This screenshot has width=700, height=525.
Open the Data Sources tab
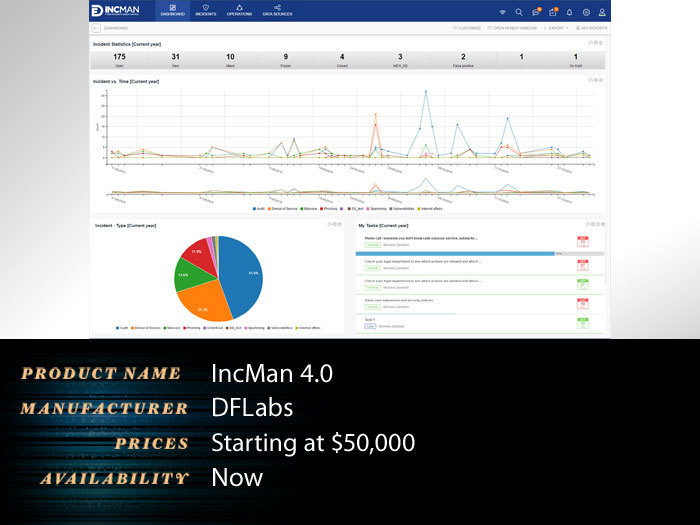[x=277, y=10]
